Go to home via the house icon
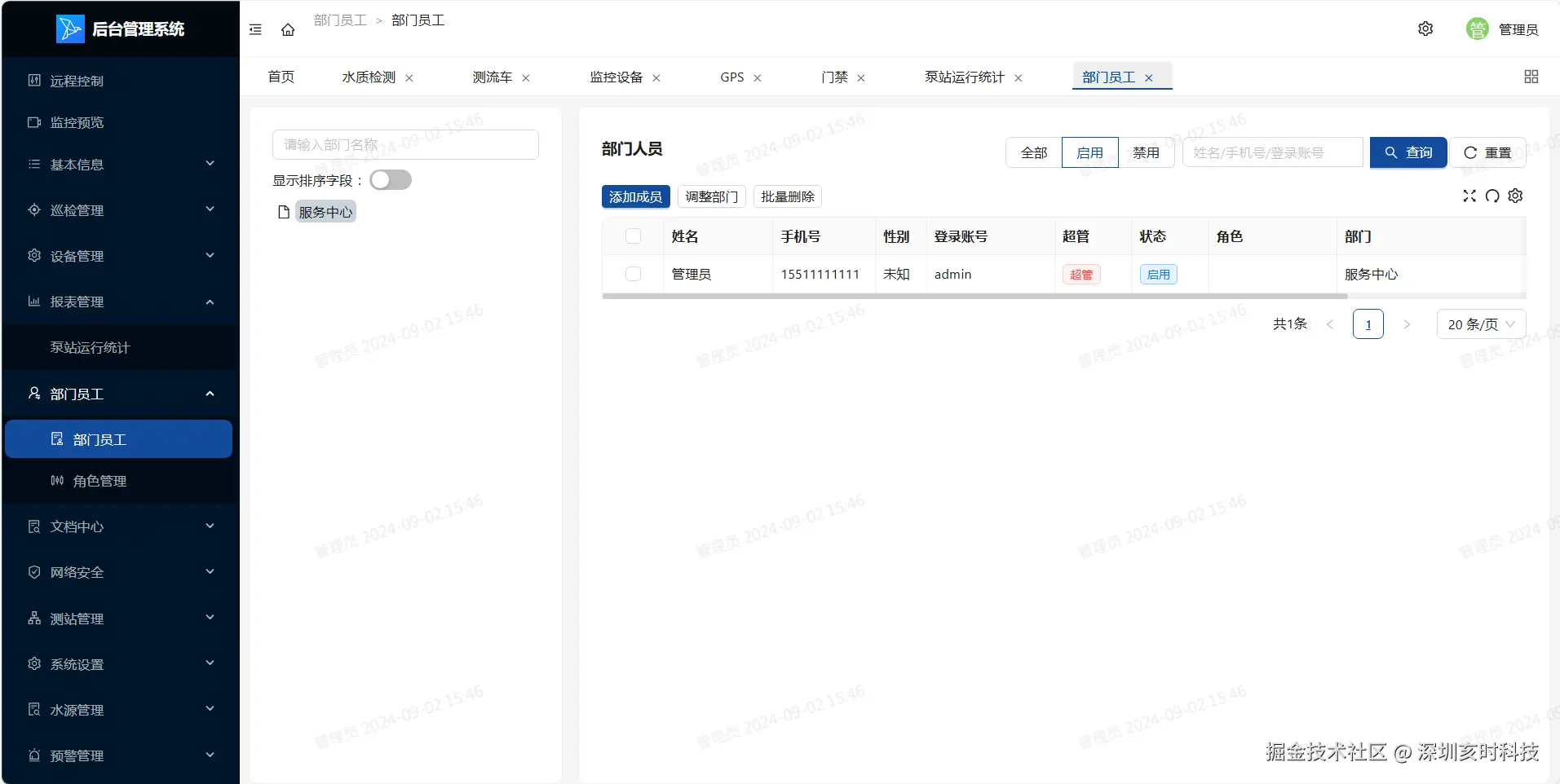1560x784 pixels. [288, 29]
